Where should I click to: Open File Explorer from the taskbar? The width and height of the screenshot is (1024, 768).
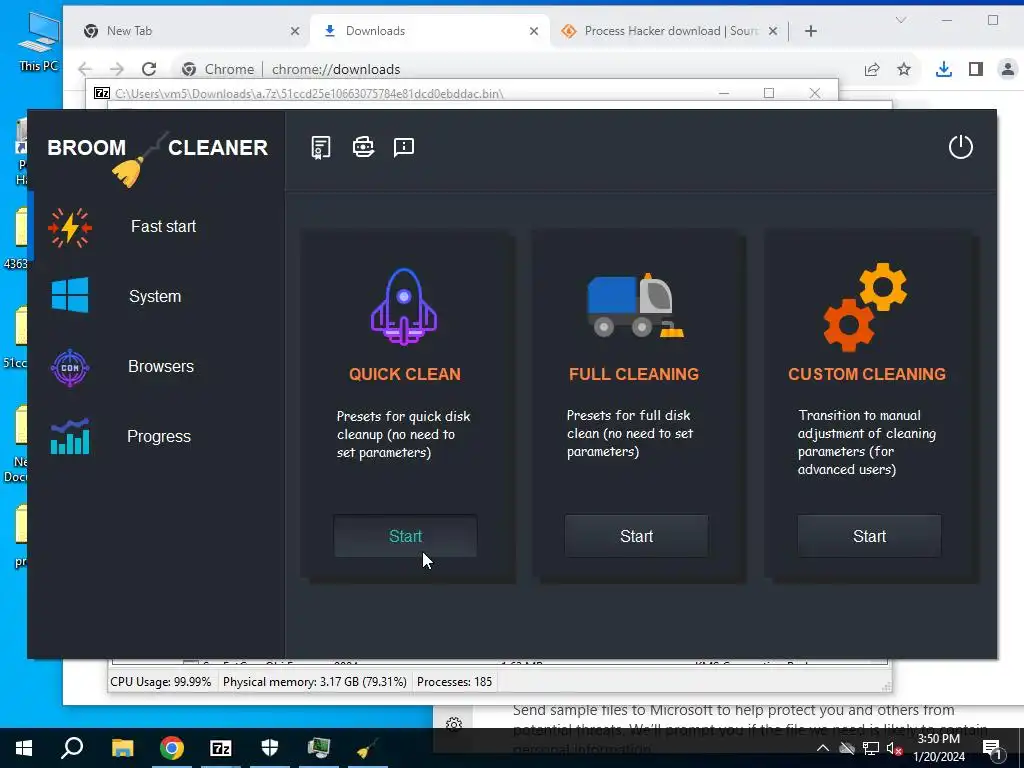pyautogui.click(x=122, y=748)
